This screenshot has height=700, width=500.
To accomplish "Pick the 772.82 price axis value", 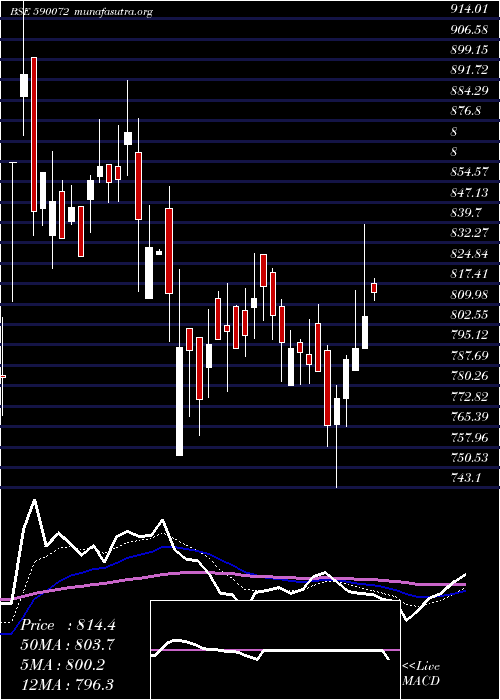I will 469,396.
